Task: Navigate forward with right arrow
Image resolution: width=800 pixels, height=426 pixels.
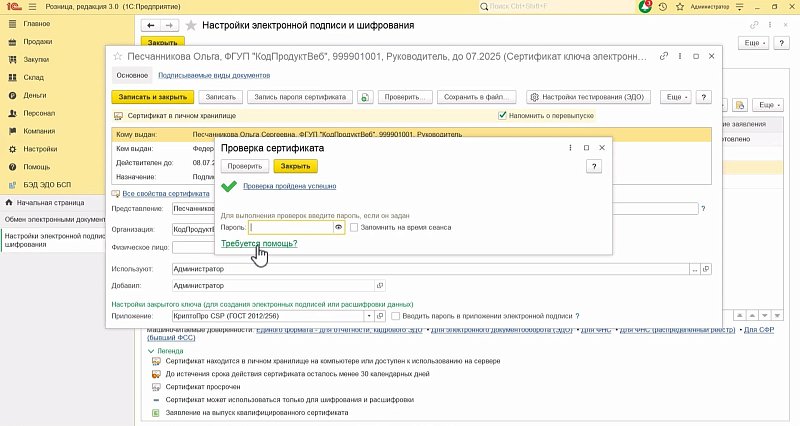Action: pyautogui.click(x=169, y=25)
